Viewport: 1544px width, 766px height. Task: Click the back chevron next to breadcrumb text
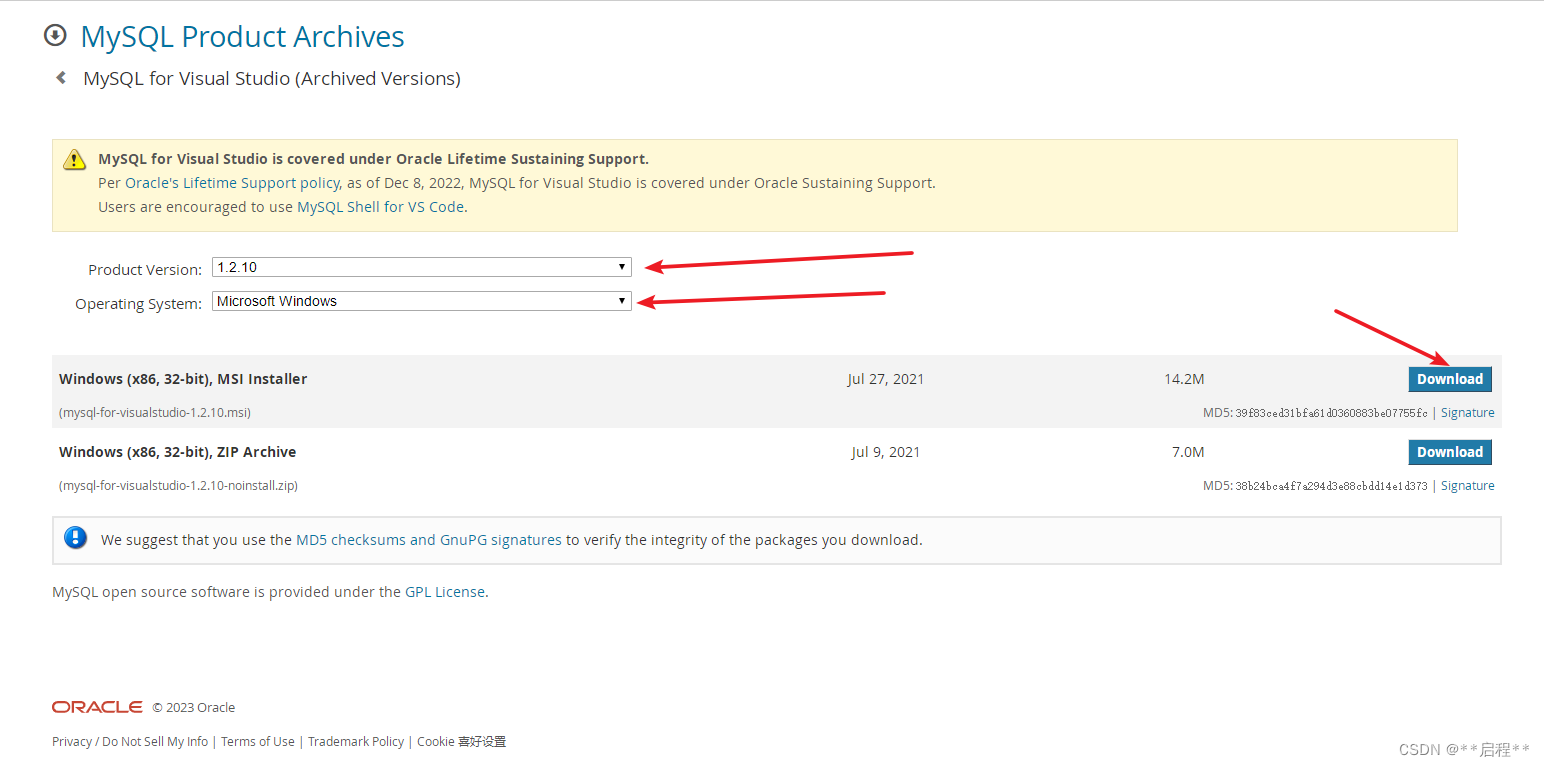60,77
